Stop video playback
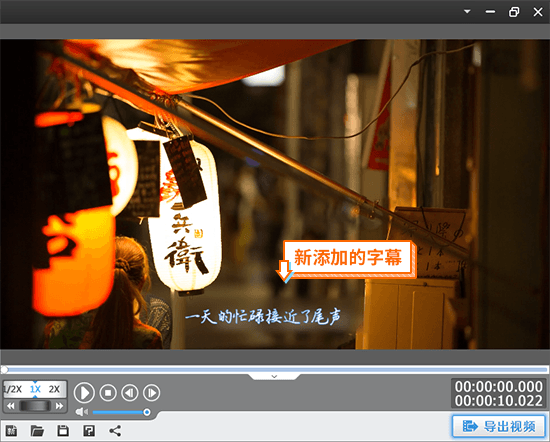This screenshot has width=550, height=442. [108, 393]
